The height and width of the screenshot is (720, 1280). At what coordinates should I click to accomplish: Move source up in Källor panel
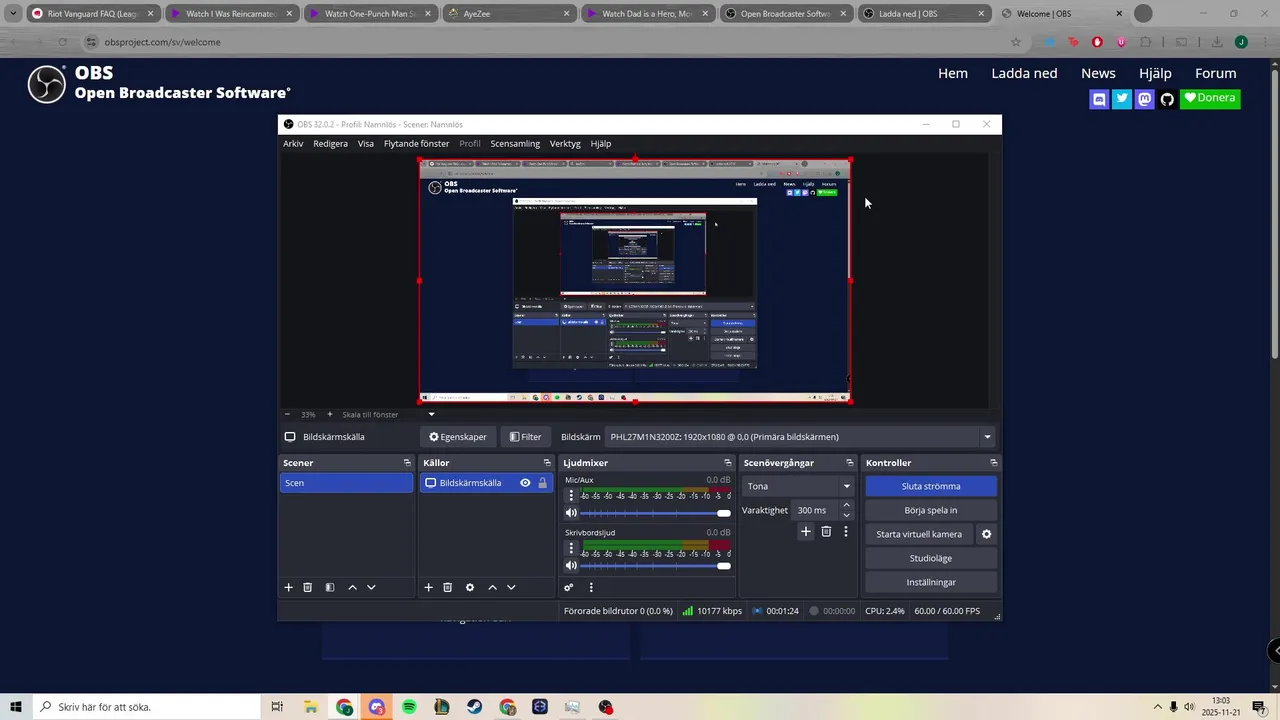[492, 587]
